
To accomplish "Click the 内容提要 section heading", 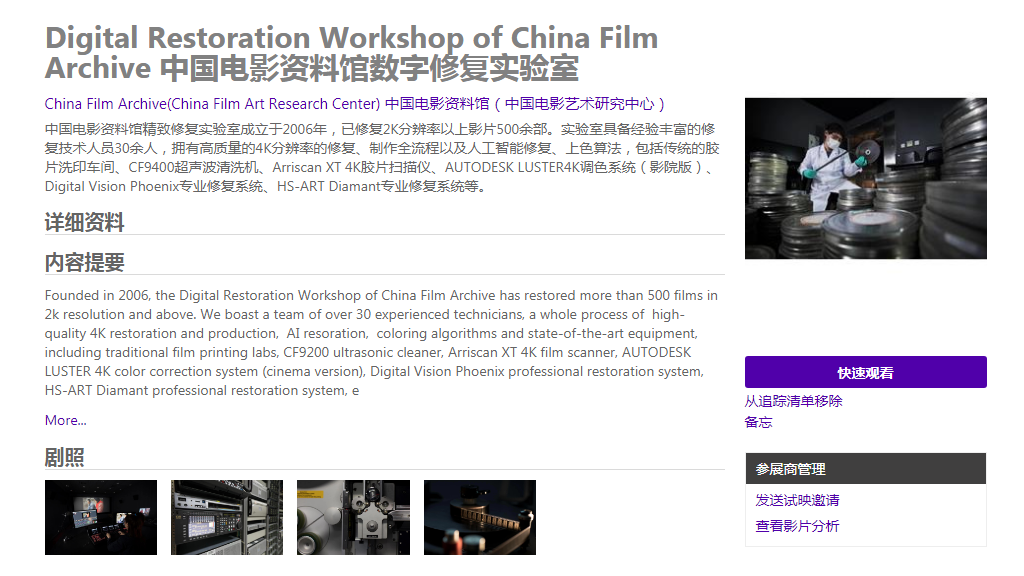I will pos(84,263).
